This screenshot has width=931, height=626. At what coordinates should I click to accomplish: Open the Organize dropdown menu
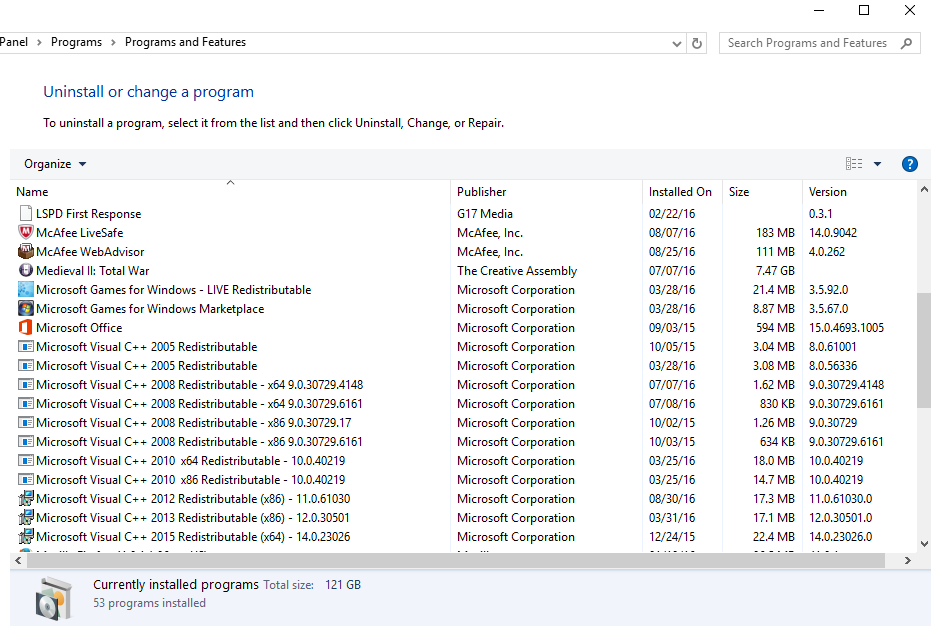pos(55,164)
